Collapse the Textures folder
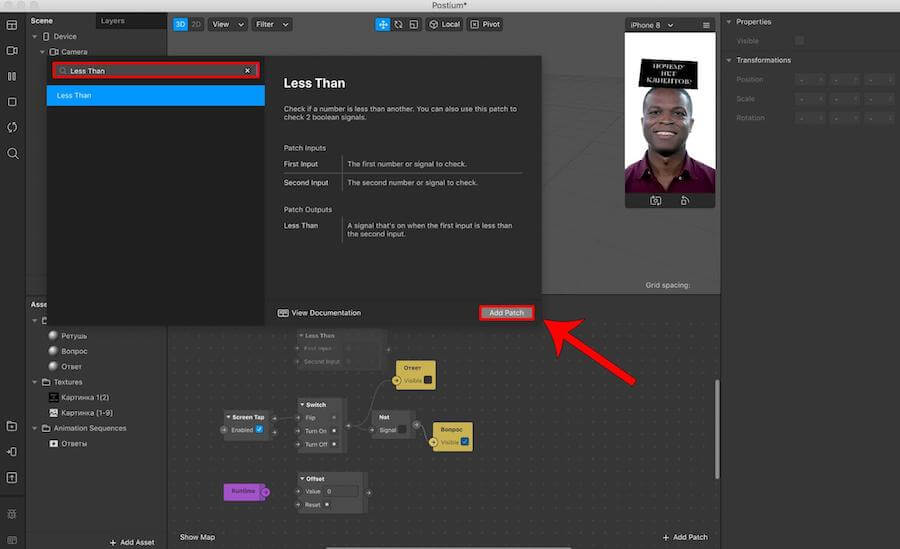The width and height of the screenshot is (900, 549). coord(34,382)
